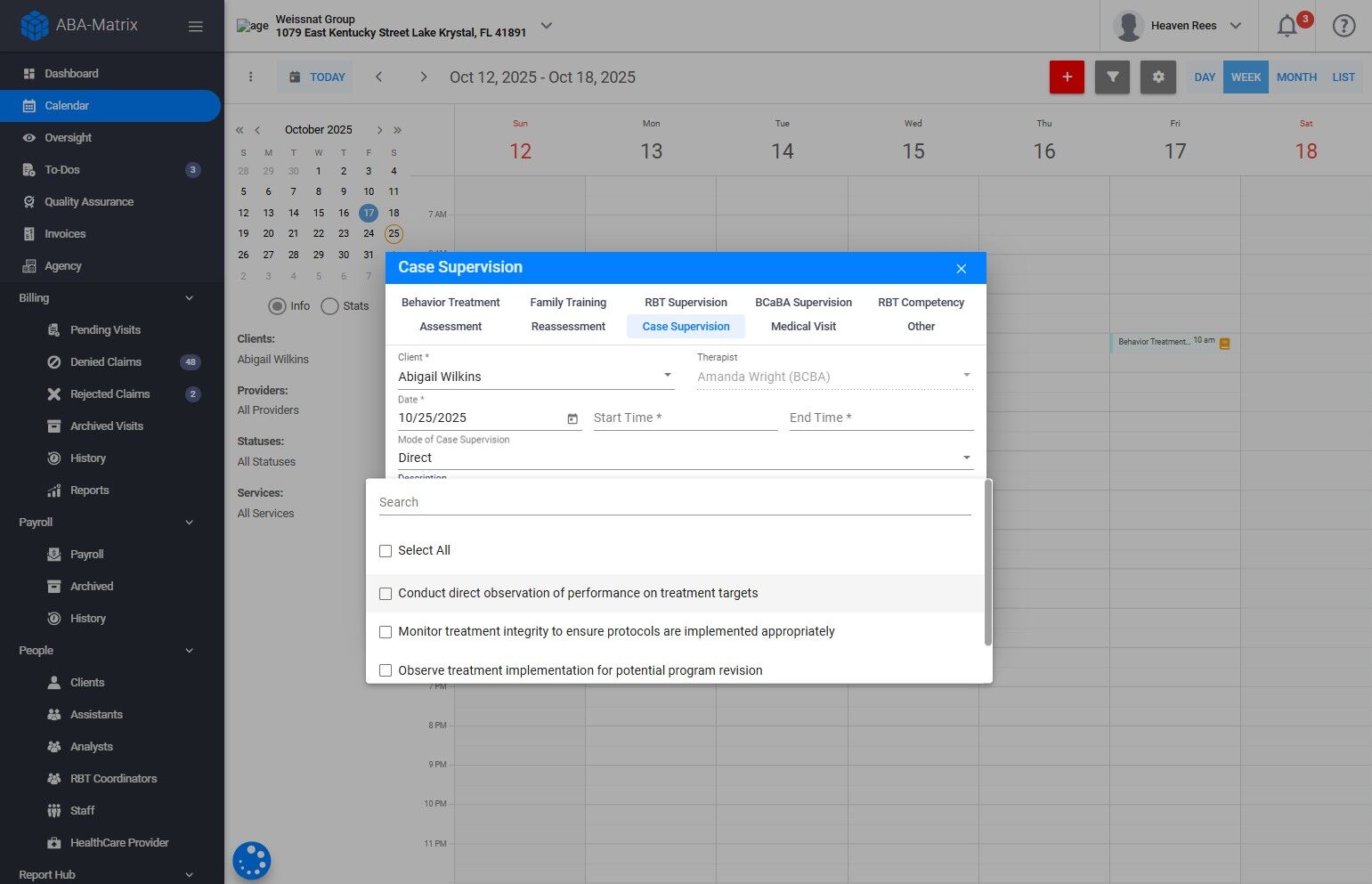The width and height of the screenshot is (1372, 884).
Task: Check Conduct direct observation option
Action: pyautogui.click(x=386, y=594)
